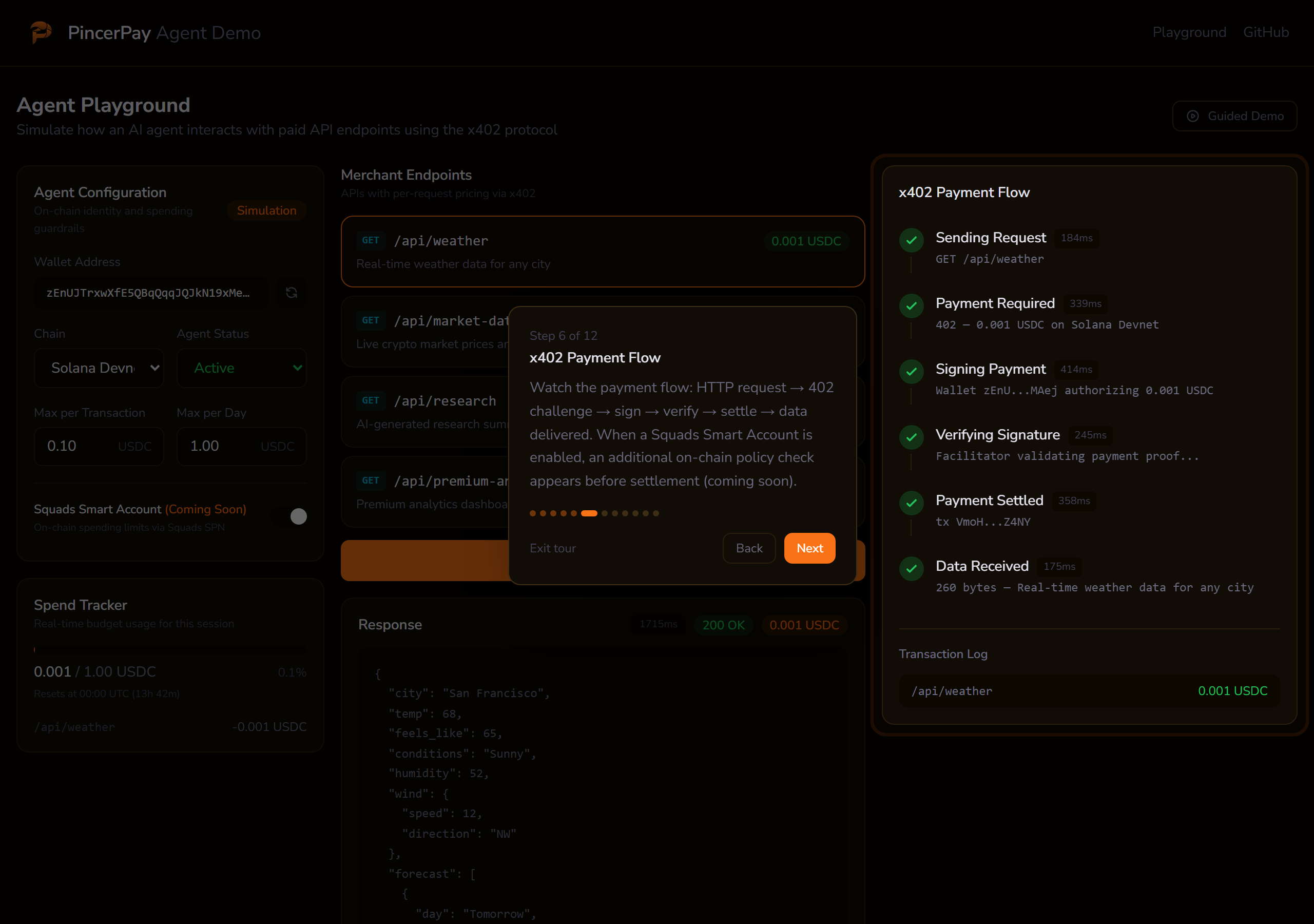
Task: Exit the guided tour
Action: click(552, 548)
